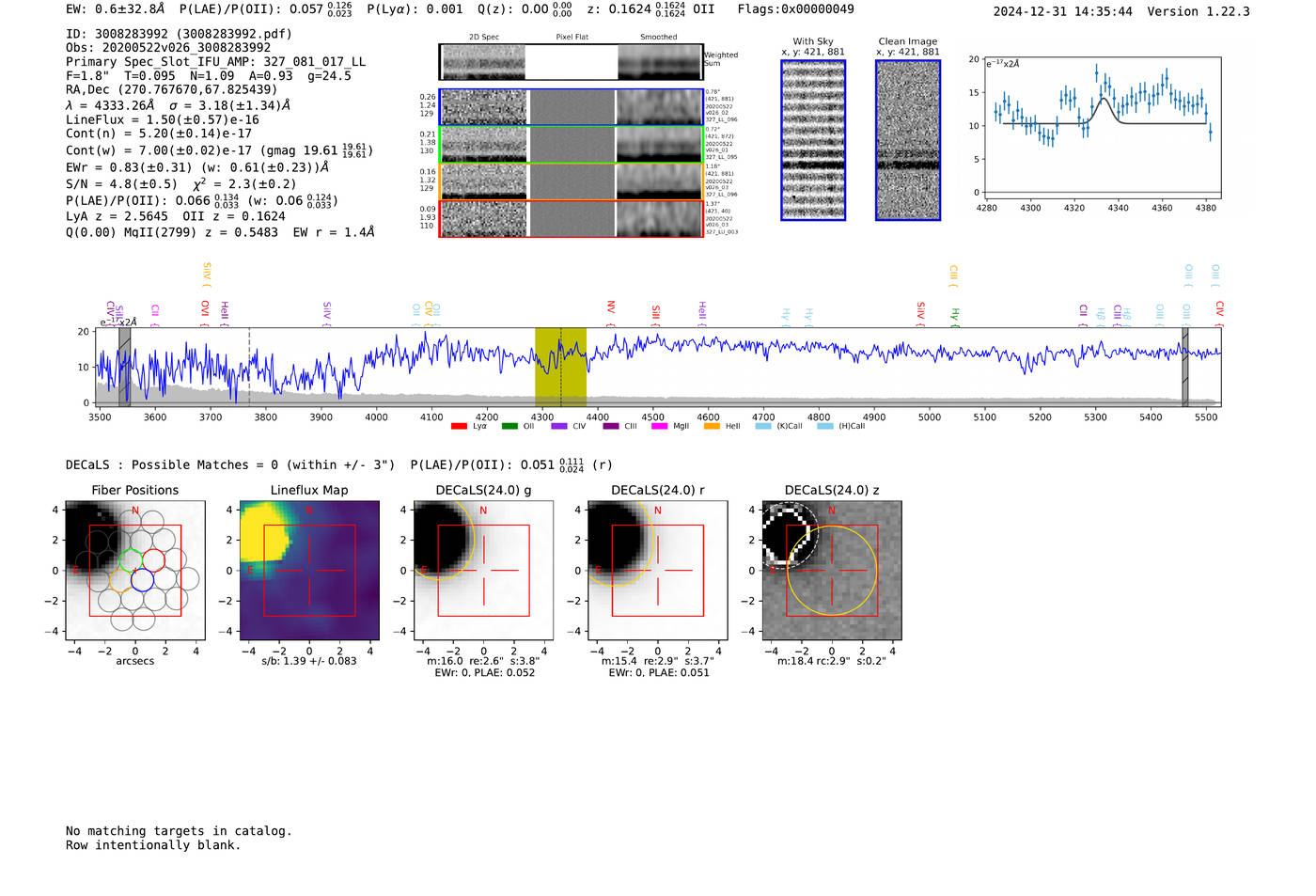1316x896 pixels.
Task: Select the Clean Image fiber cutout
Action: click(x=908, y=140)
